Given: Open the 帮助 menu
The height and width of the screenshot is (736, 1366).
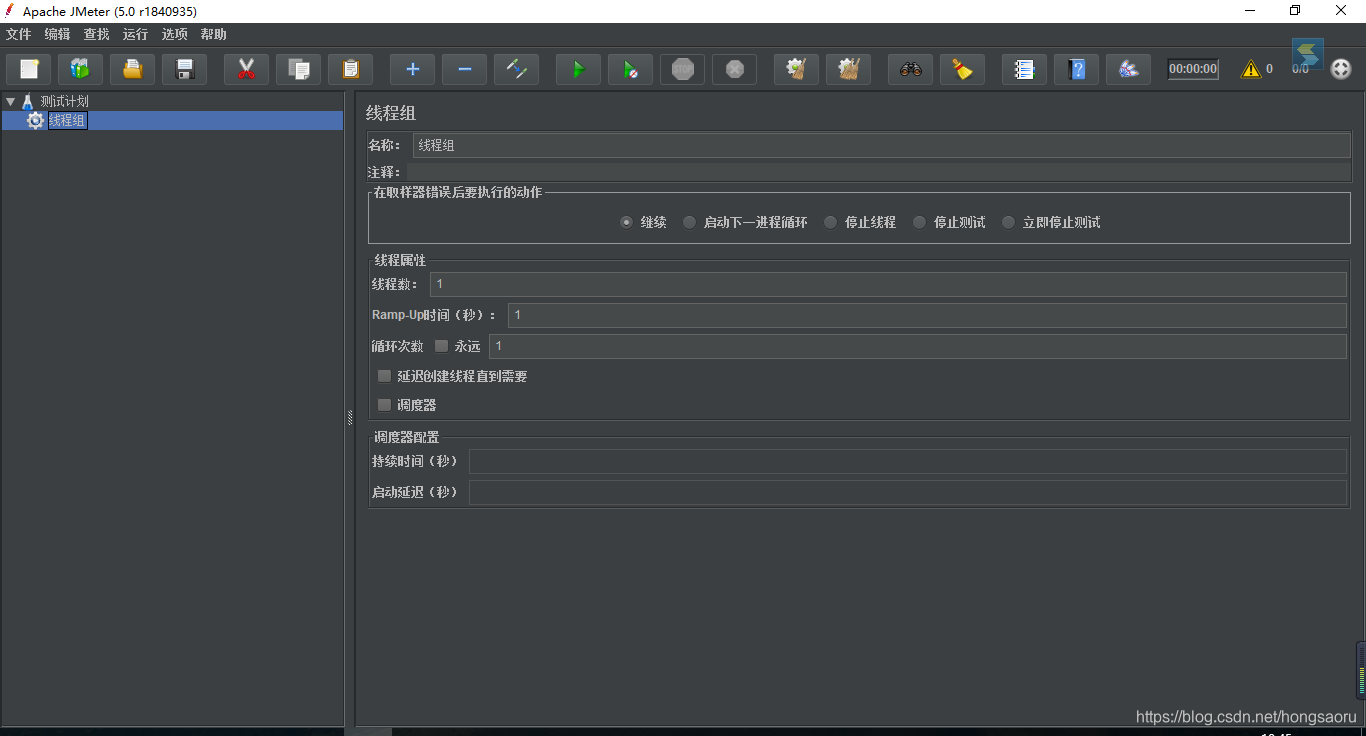Looking at the screenshot, I should [x=213, y=34].
